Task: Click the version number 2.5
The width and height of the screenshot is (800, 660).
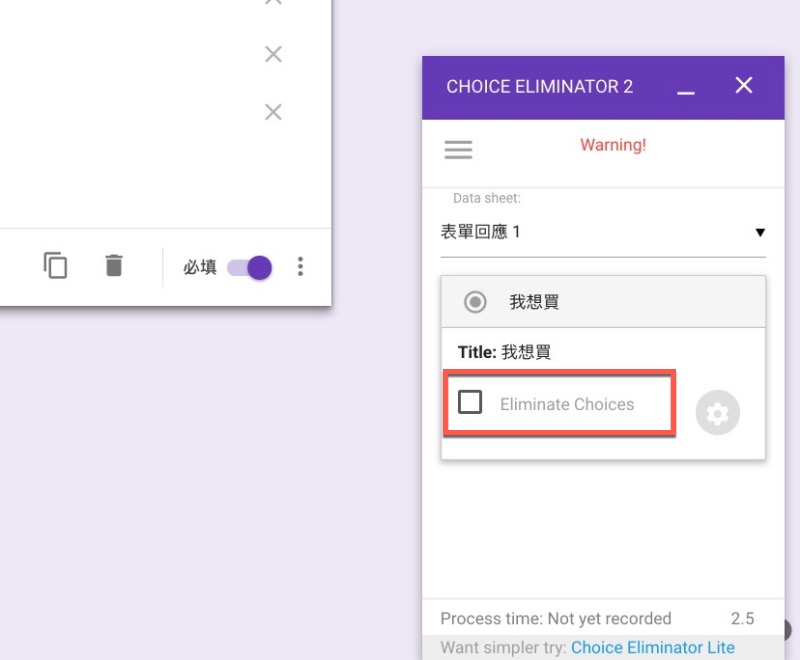Action: (742, 618)
